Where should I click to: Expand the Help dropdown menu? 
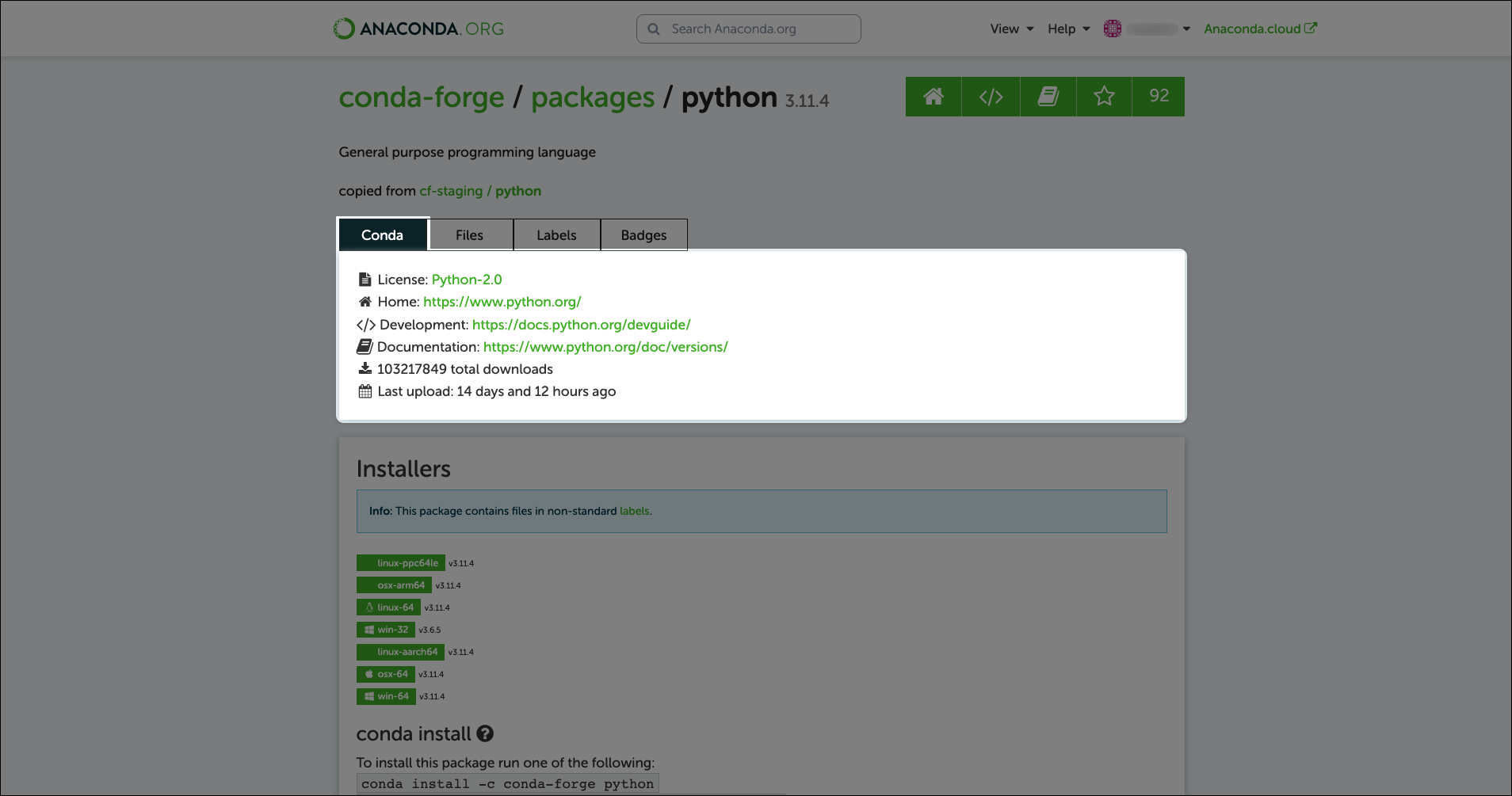(x=1069, y=29)
